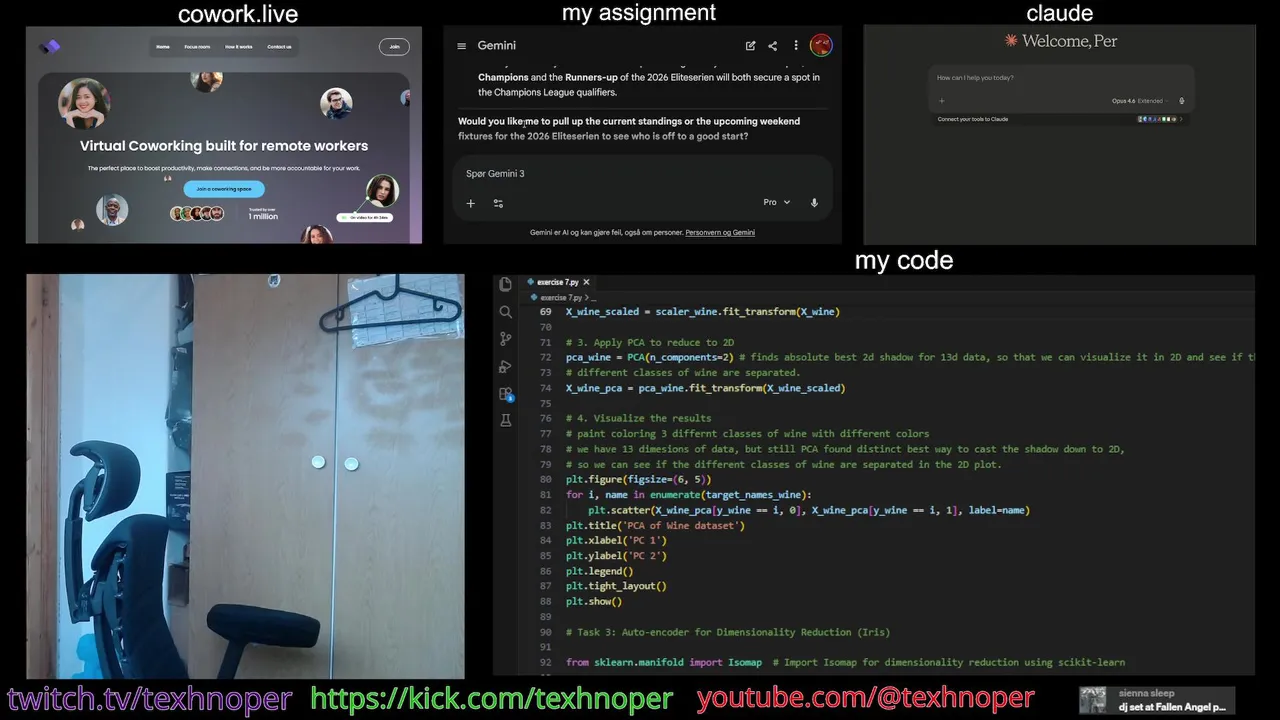Open 'Connect your tools to Claude'
This screenshot has width=1280, height=720.
point(973,119)
